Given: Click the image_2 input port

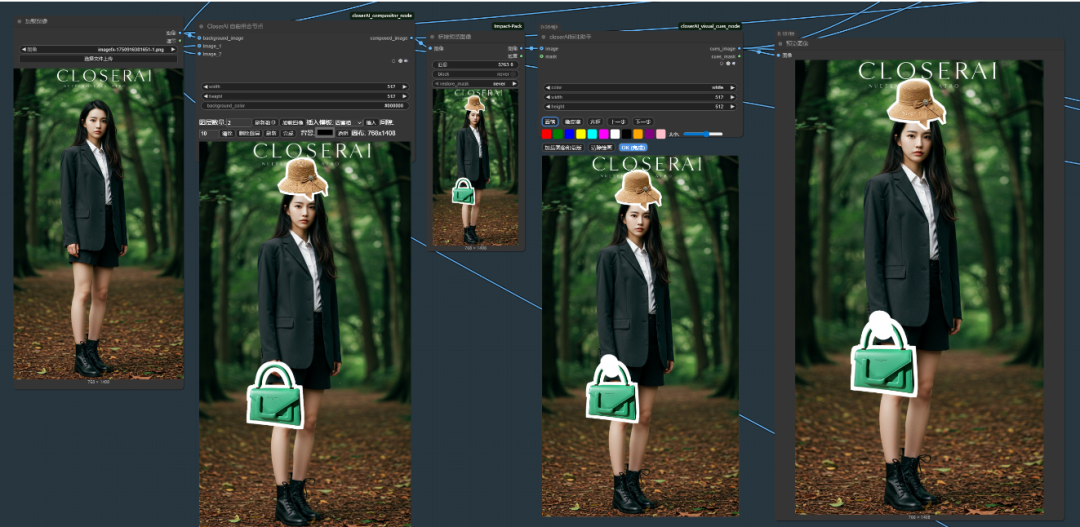Looking at the screenshot, I should click(x=199, y=53).
